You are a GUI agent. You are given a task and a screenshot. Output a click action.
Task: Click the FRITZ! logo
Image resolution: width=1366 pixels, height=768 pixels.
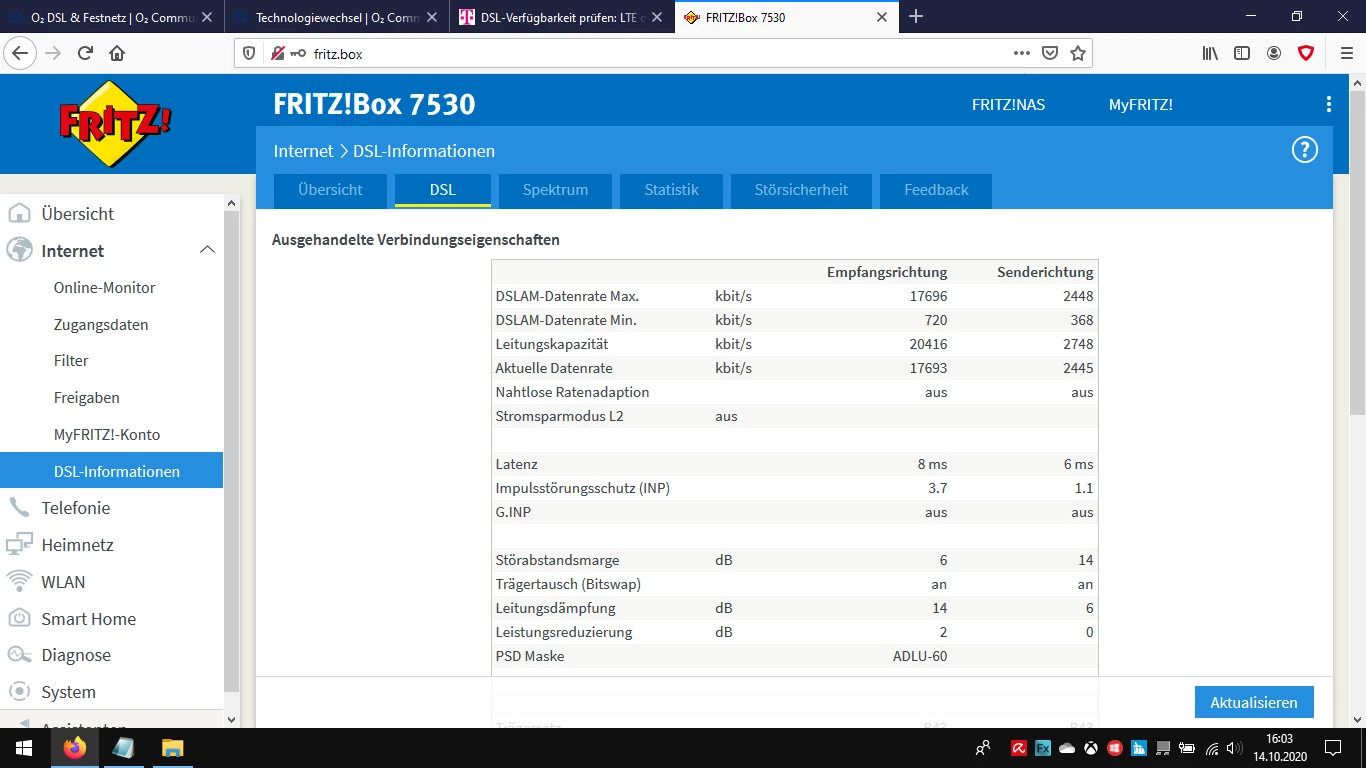click(115, 123)
